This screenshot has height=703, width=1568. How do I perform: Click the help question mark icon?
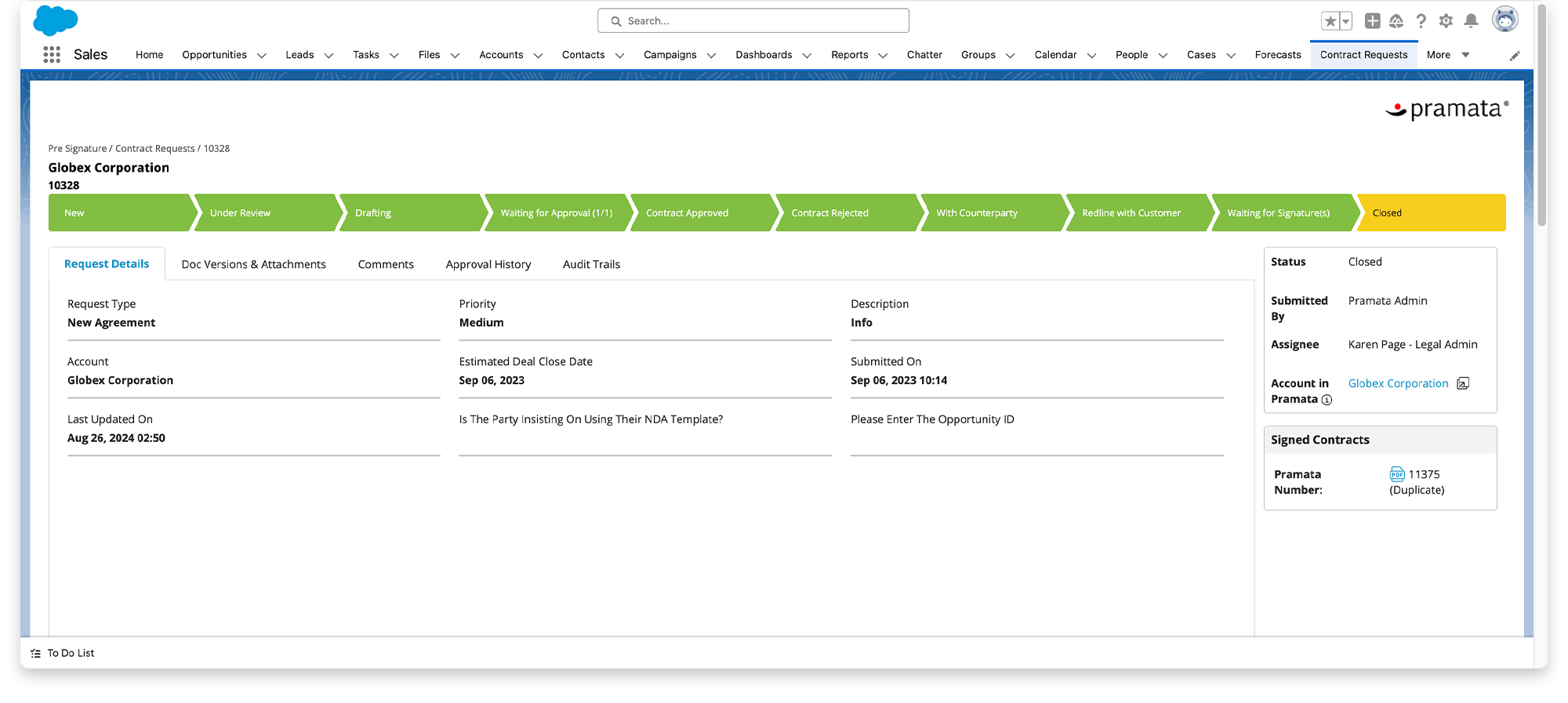pos(1421,21)
